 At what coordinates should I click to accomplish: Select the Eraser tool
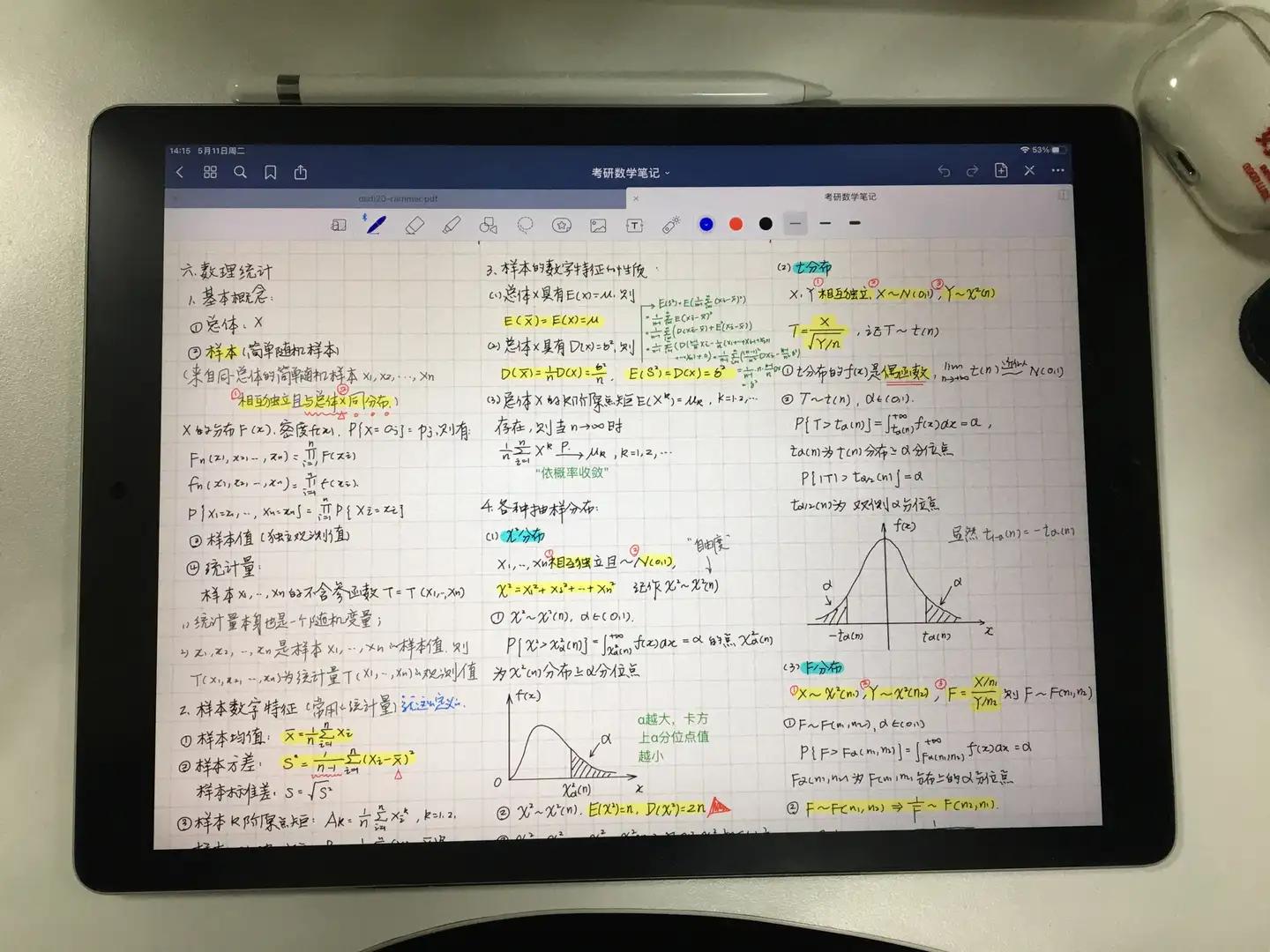pyautogui.click(x=414, y=226)
